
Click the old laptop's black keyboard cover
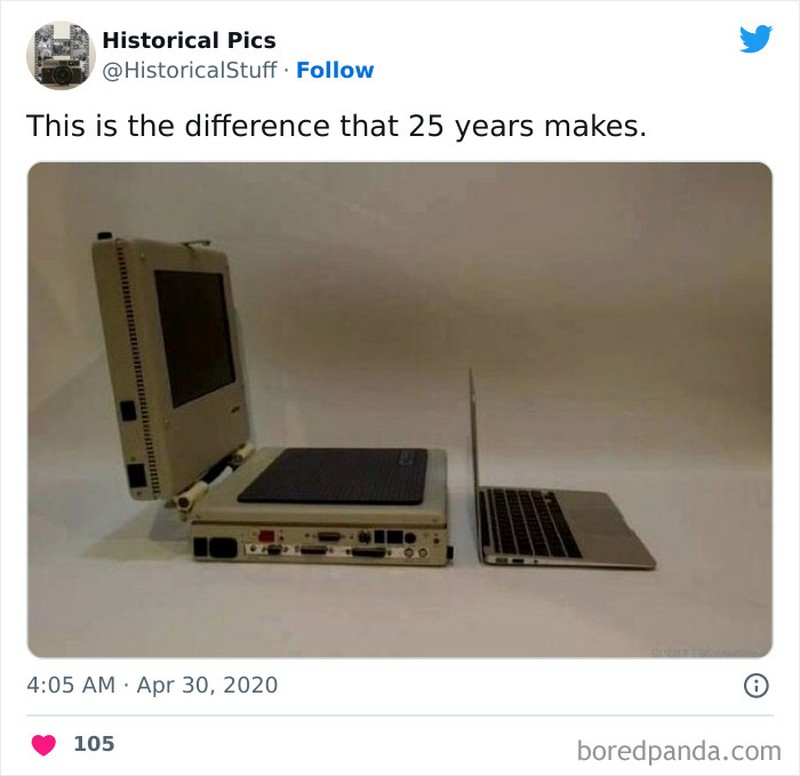pos(333,476)
